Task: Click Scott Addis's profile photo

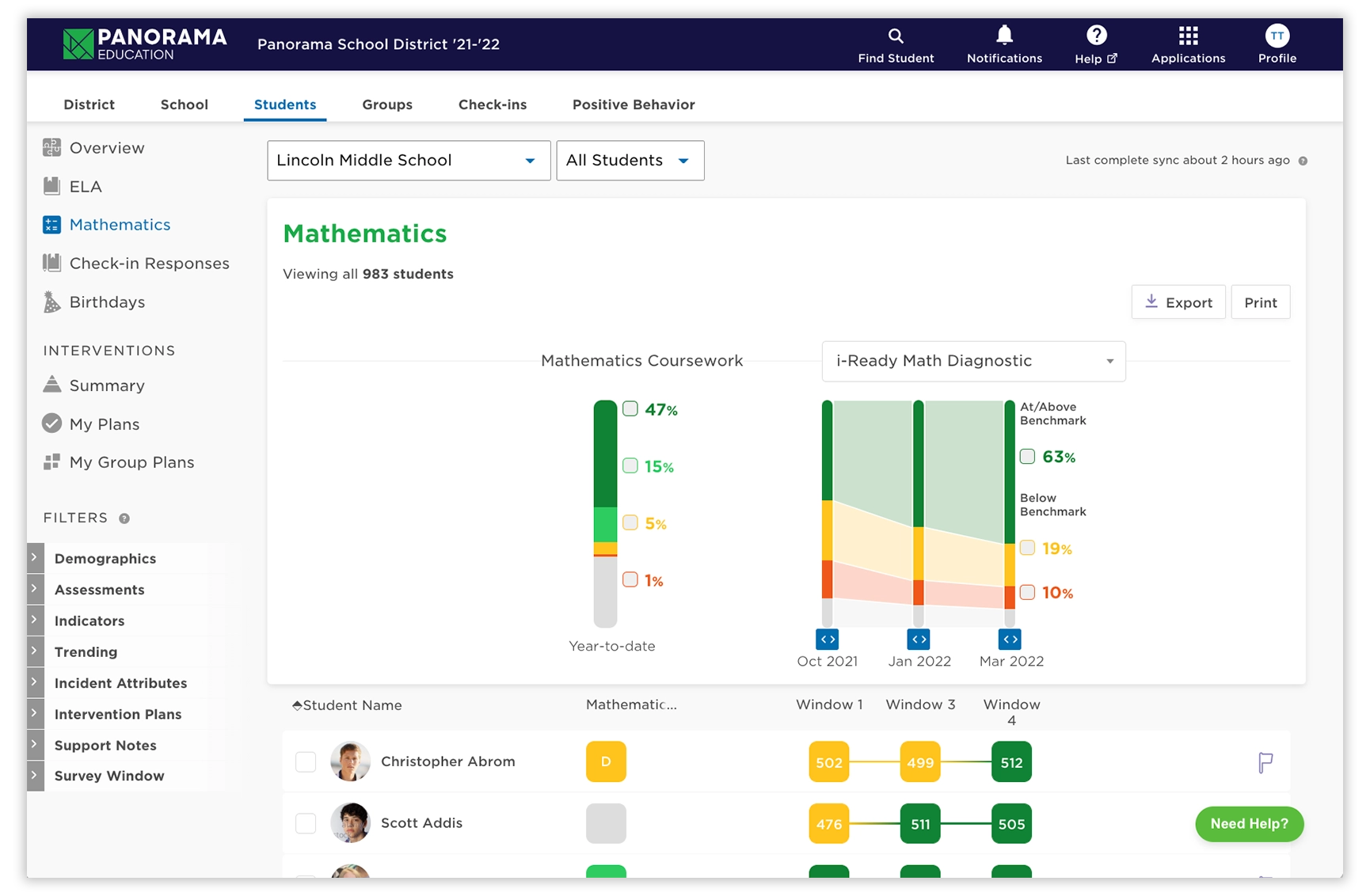Action: click(x=350, y=823)
